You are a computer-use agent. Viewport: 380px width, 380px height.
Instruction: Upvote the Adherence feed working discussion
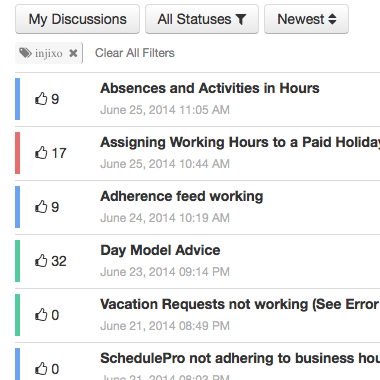[41, 207]
